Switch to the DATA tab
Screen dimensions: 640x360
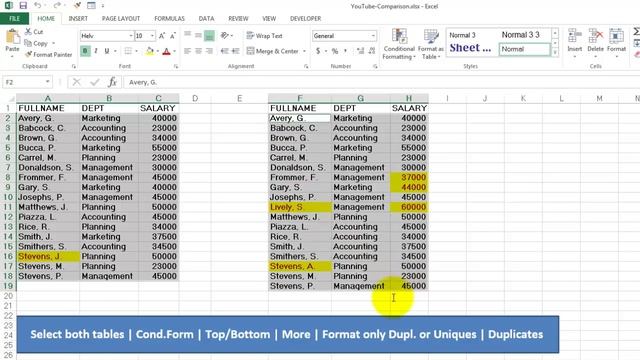(206, 18)
